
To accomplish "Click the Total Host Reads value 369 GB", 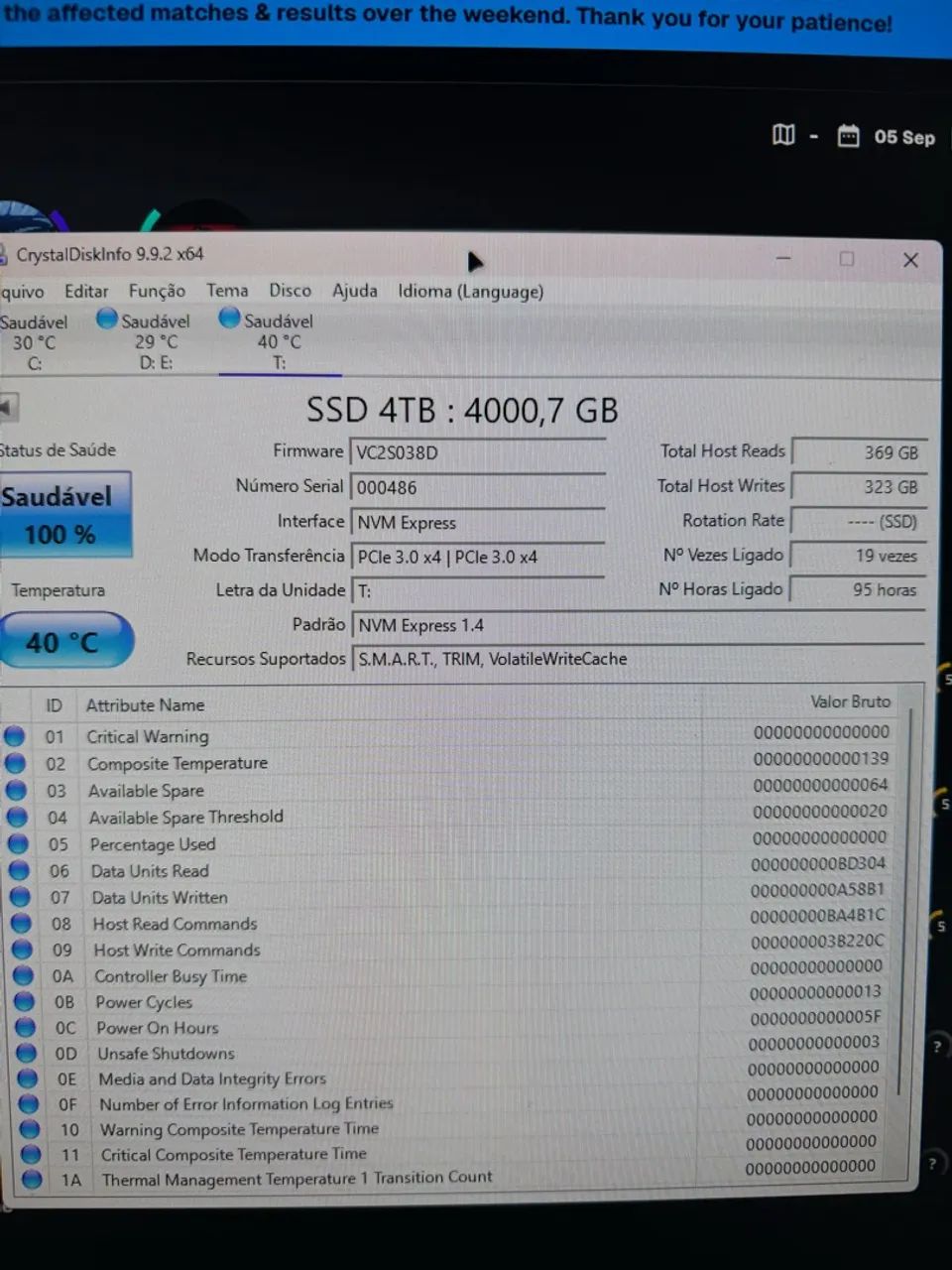I will click(x=859, y=452).
